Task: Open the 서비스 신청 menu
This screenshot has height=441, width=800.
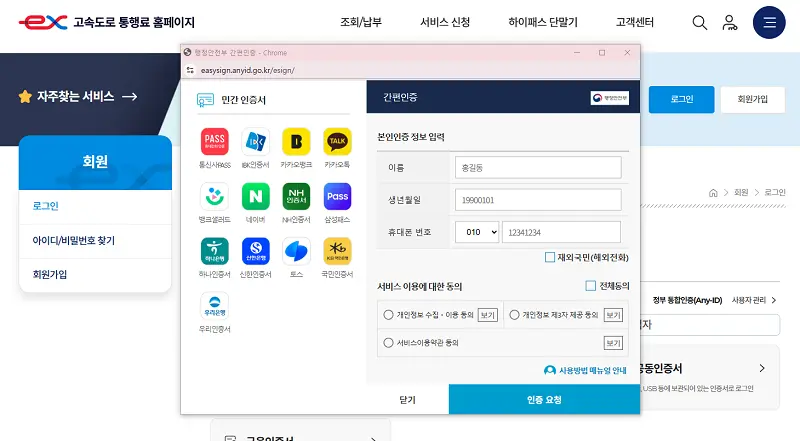Action: pyautogui.click(x=445, y=22)
